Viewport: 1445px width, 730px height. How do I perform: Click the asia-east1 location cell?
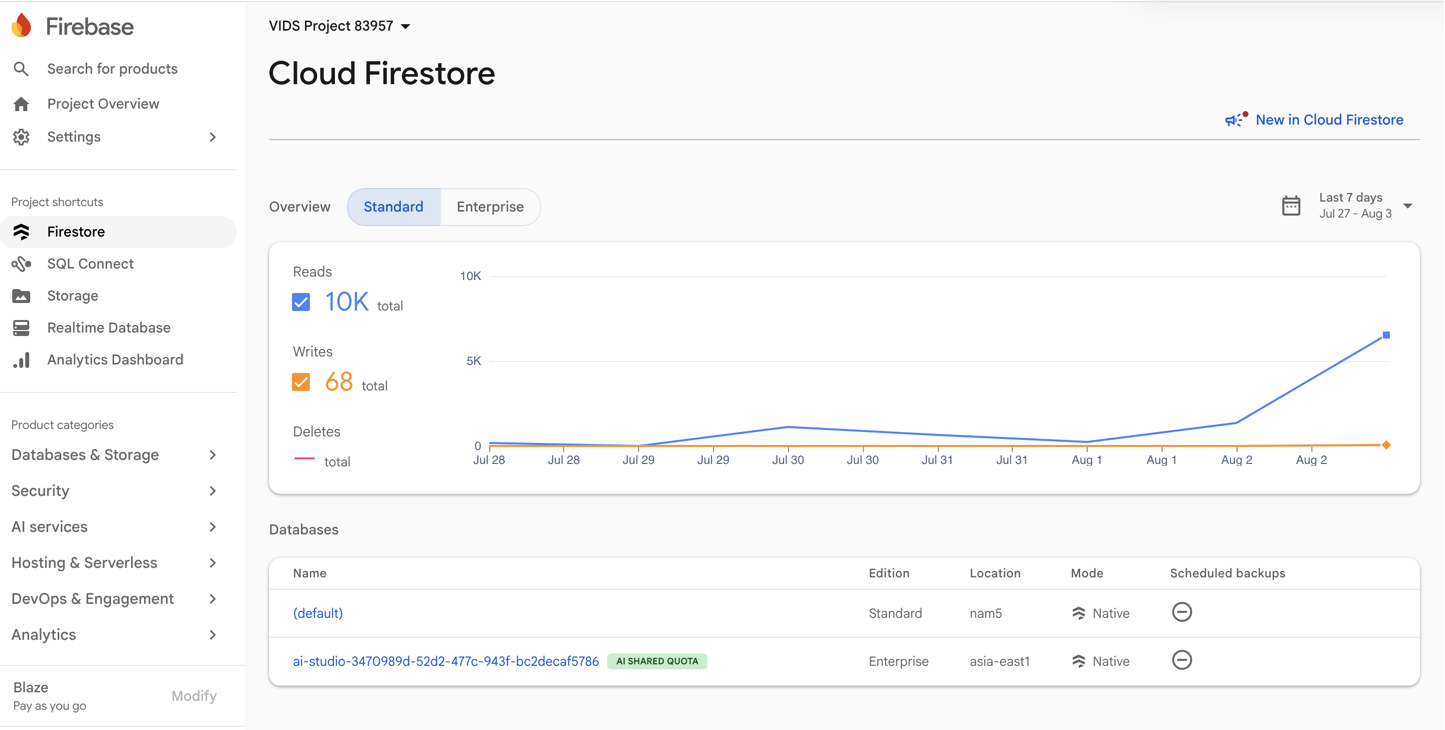(x=1000, y=662)
